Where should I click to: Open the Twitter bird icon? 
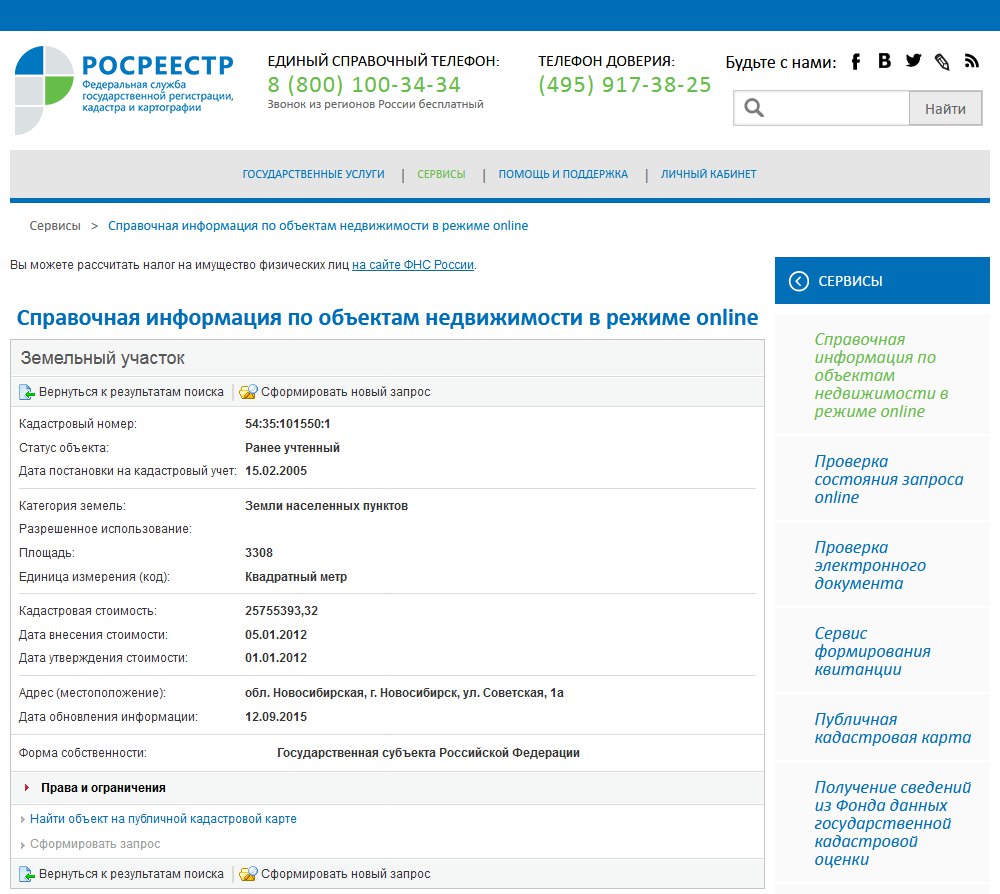tap(913, 61)
